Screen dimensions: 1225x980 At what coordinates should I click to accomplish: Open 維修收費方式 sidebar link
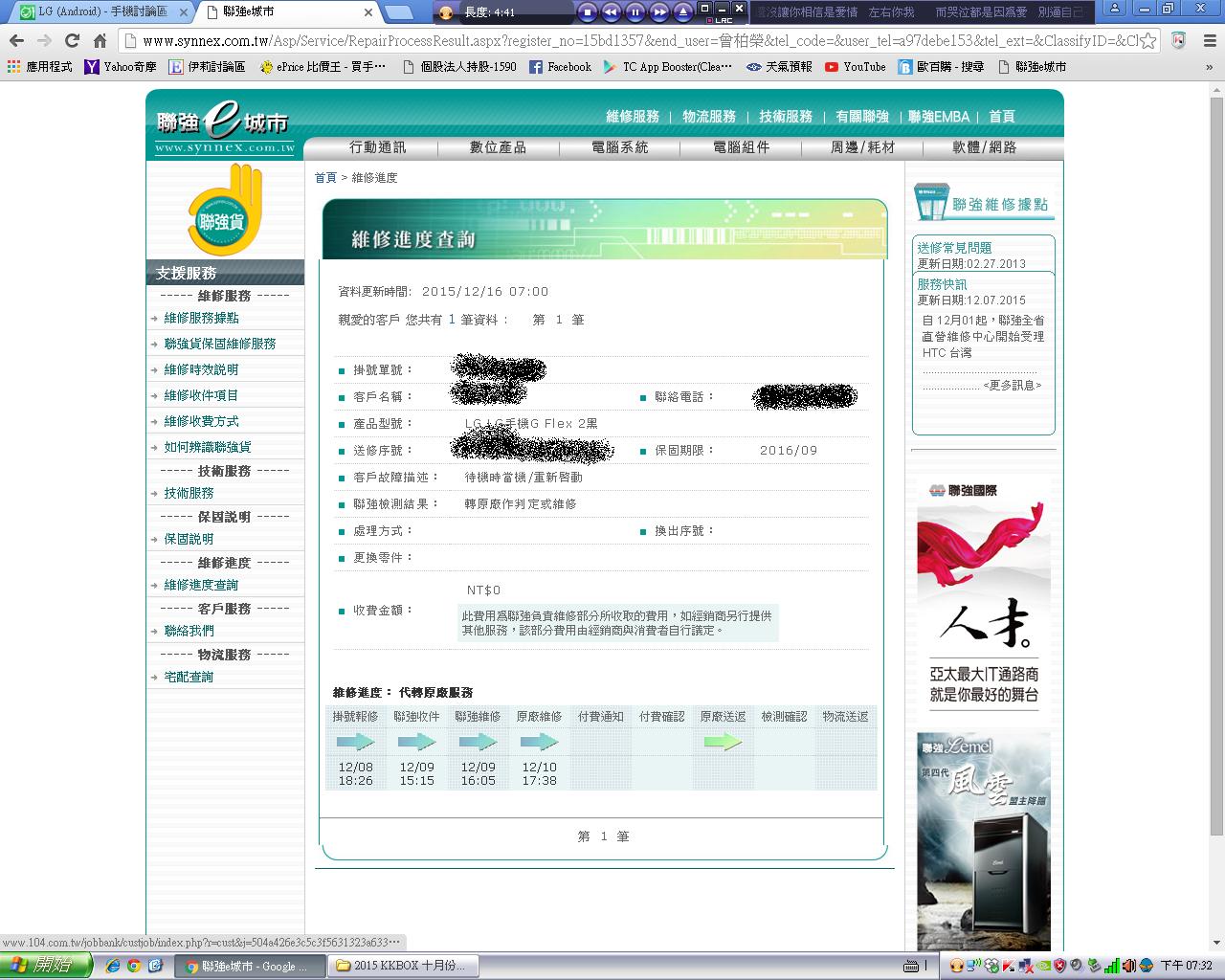[201, 421]
